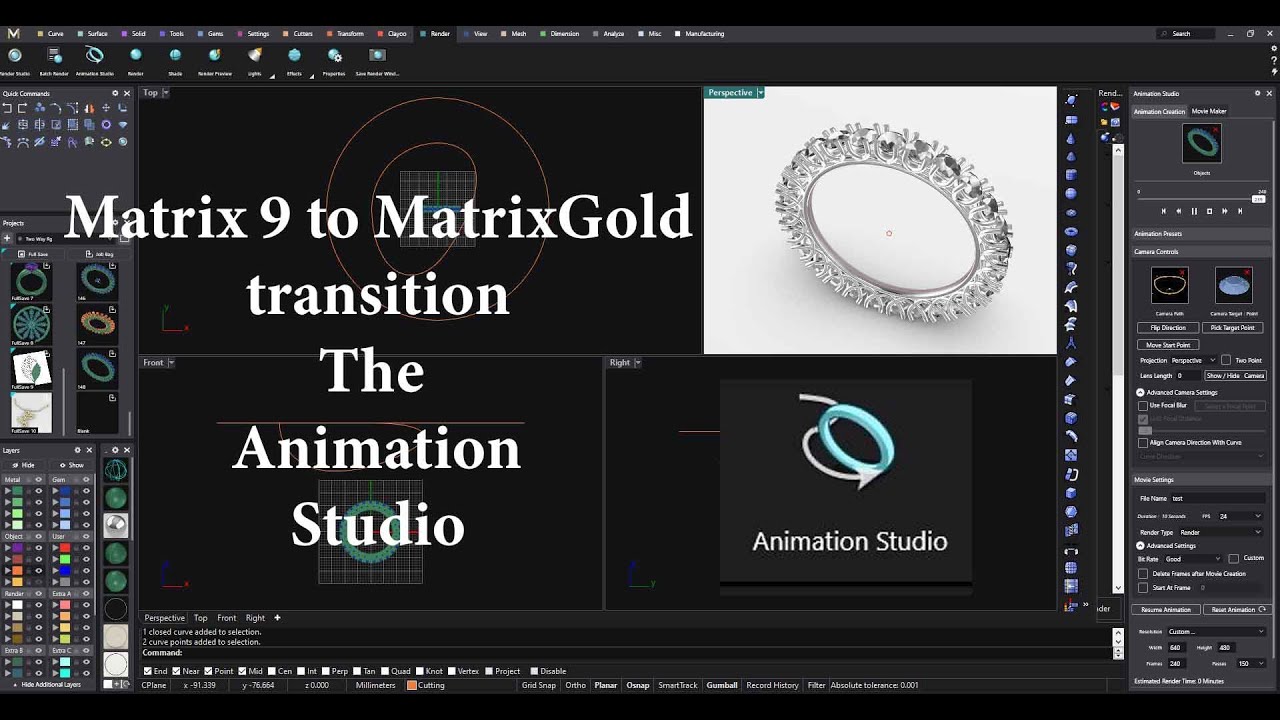Viewport: 1280px width, 720px height.
Task: Click the Show / Hide Camera button
Action: [x=1235, y=375]
